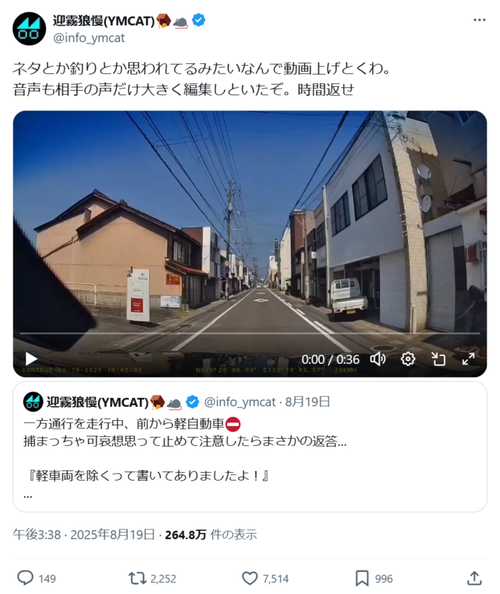Open the author's display name 迎霧狼慢(YMCAT)
This screenshot has height=594, width=500.
pyautogui.click(x=103, y=21)
